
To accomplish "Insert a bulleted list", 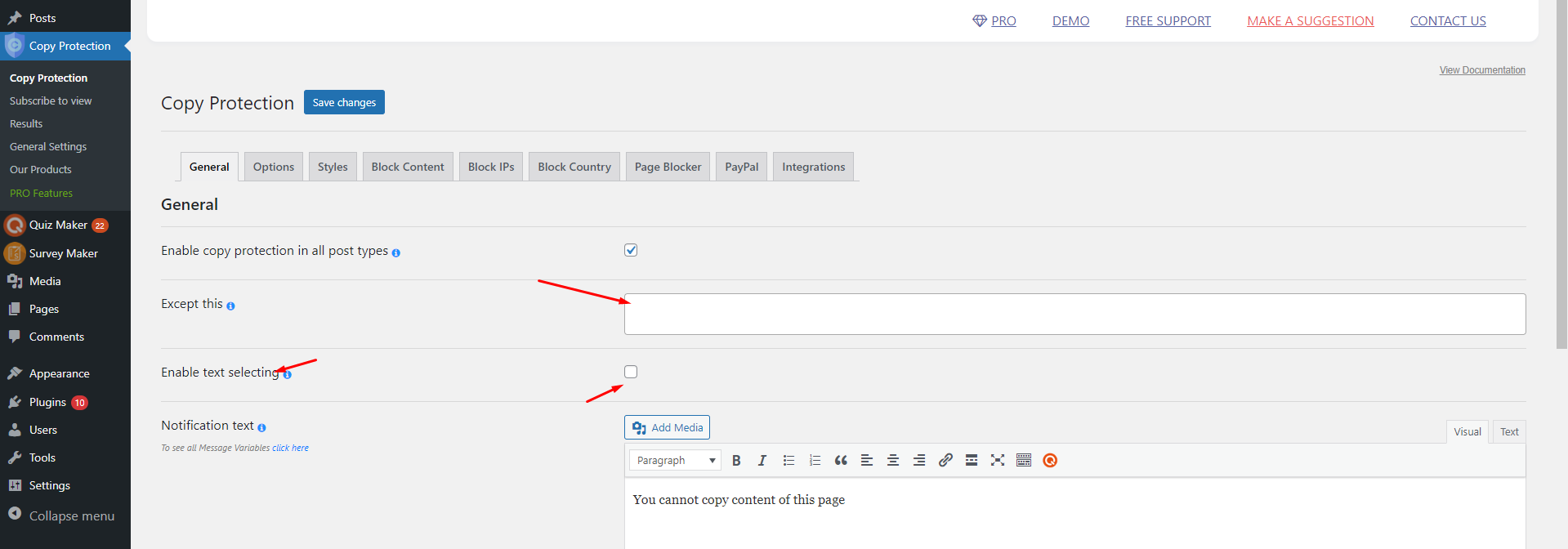I will click(788, 460).
